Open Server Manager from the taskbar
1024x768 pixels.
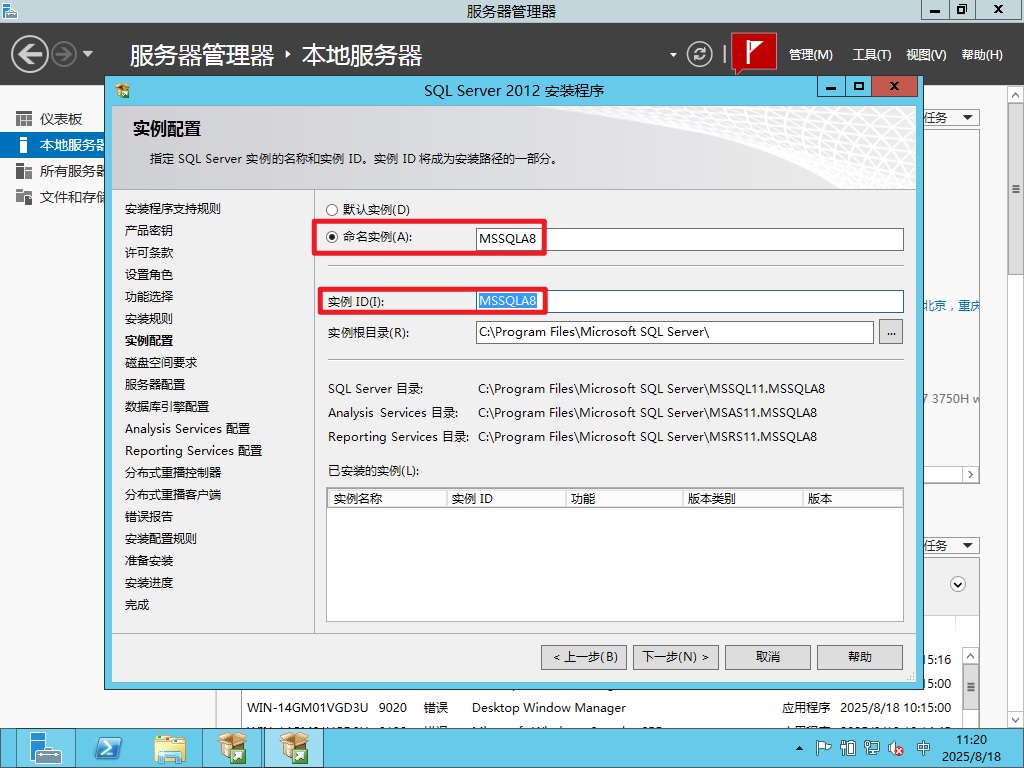click(x=45, y=748)
